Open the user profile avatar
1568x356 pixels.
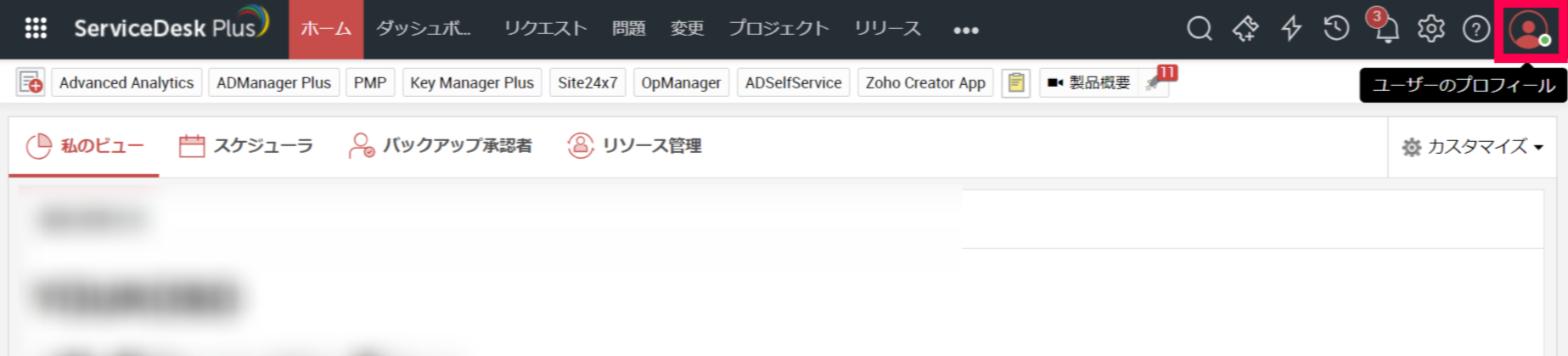pyautogui.click(x=1529, y=31)
